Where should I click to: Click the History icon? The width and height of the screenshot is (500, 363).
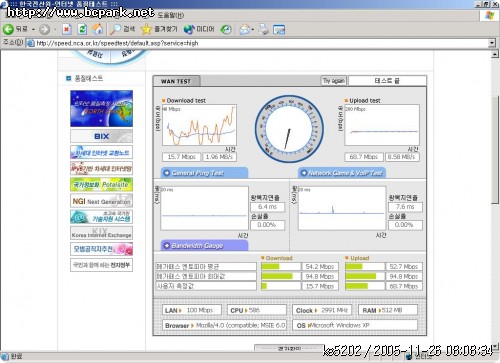(x=226, y=29)
